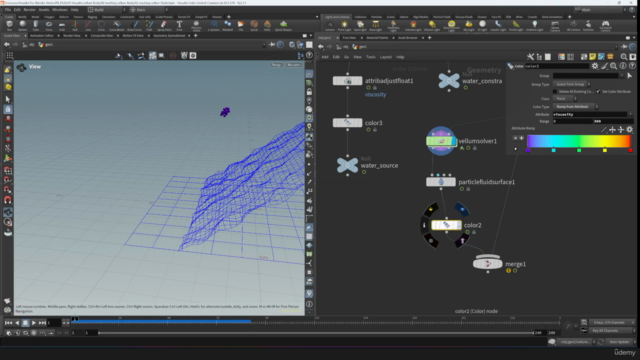Image resolution: width=640 pixels, height=360 pixels.
Task: Jump to the last frame
Action: pyautogui.click(x=42, y=322)
